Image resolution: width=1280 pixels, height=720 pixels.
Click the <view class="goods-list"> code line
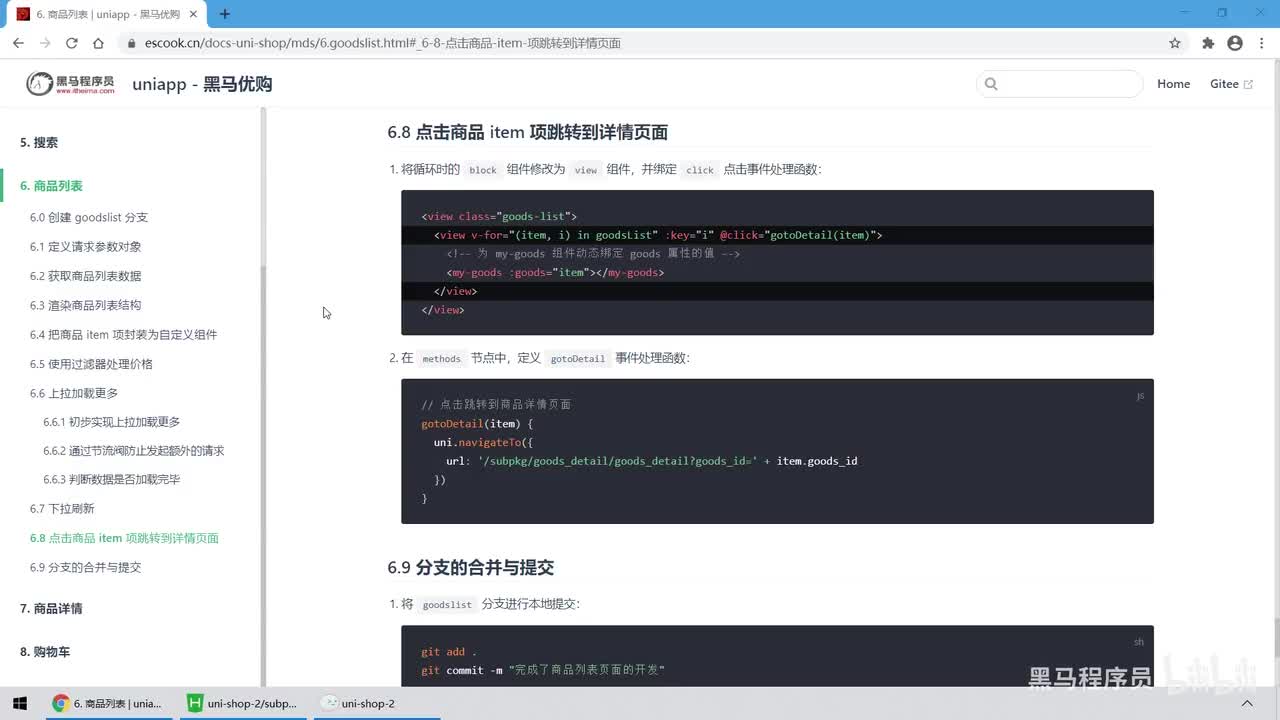click(x=499, y=216)
